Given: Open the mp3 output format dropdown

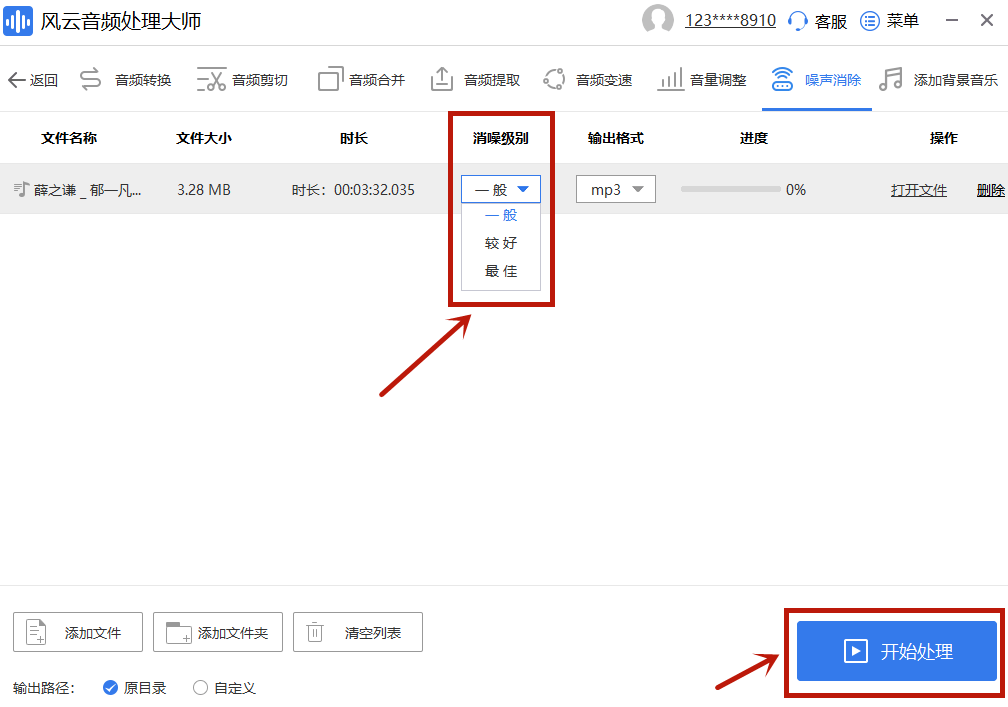Looking at the screenshot, I should tap(615, 189).
